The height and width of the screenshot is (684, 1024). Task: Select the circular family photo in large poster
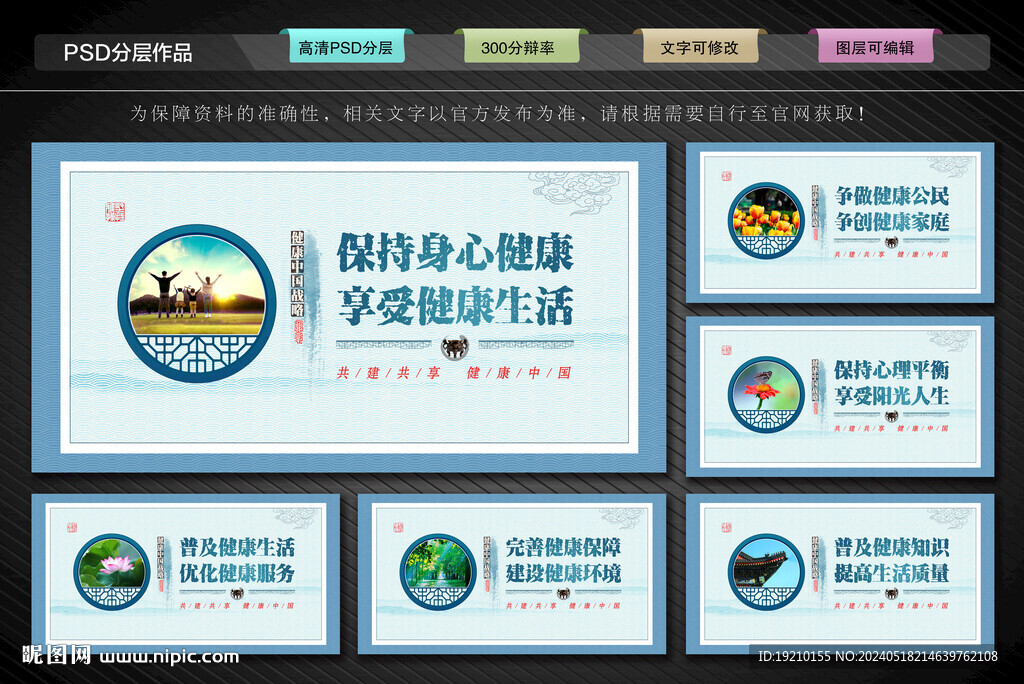pos(197,303)
